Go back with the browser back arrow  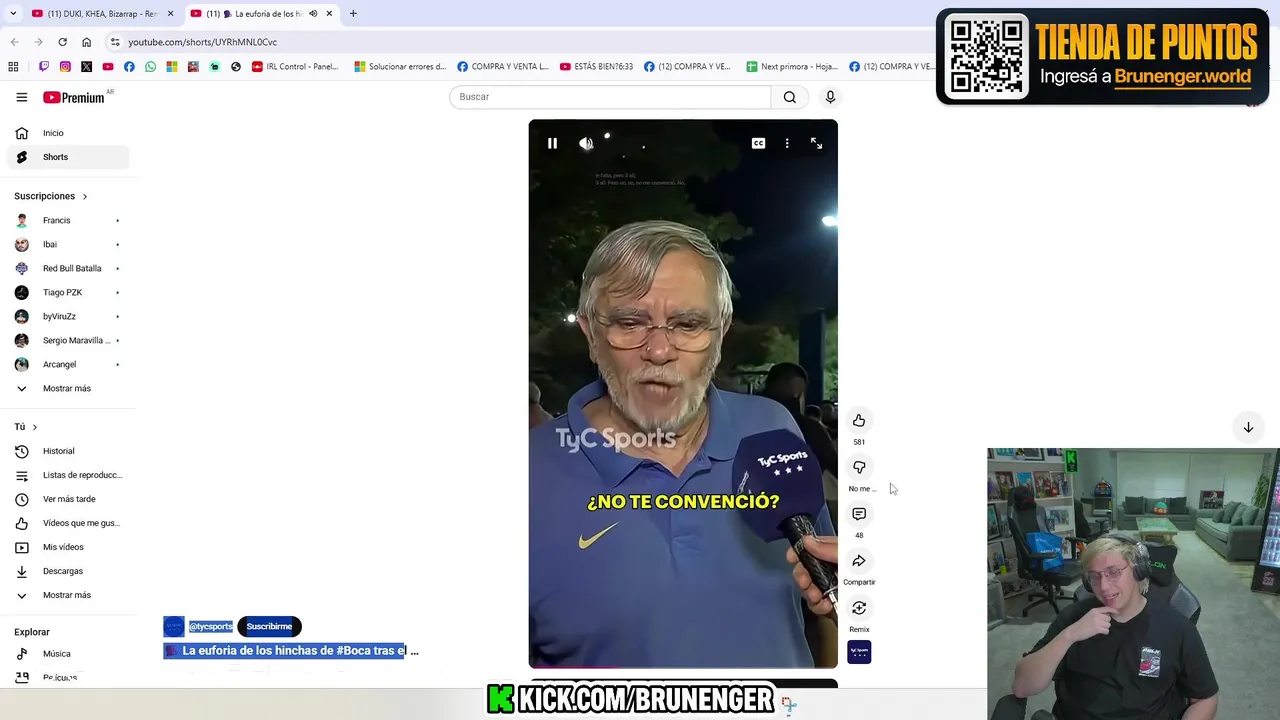coord(14,42)
